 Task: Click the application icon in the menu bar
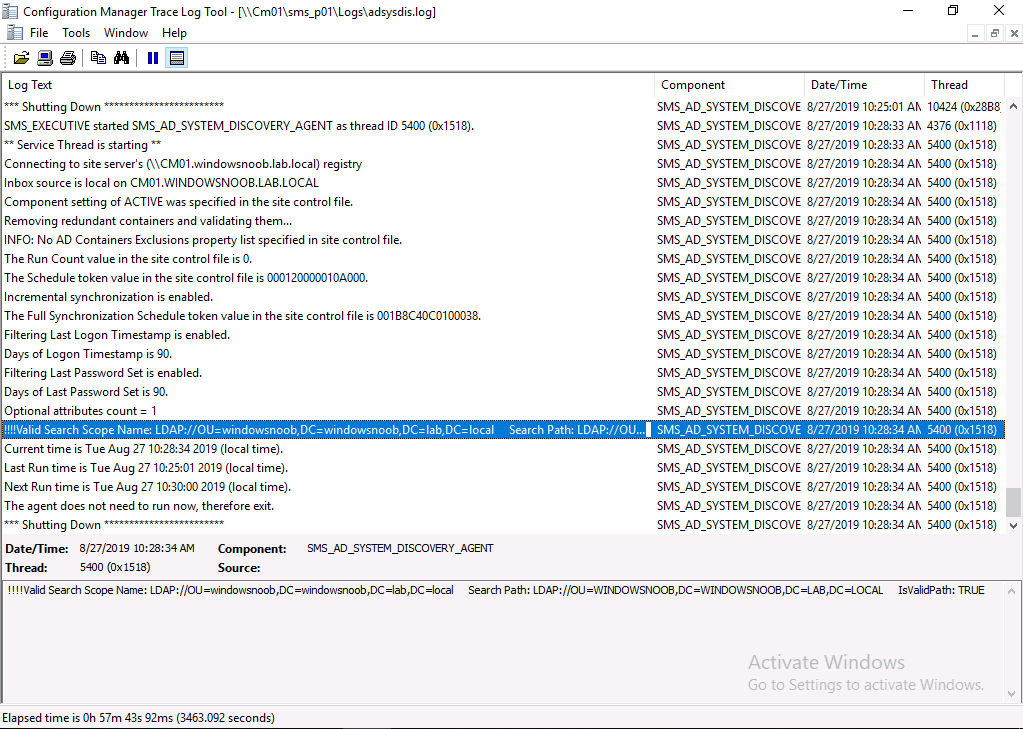click(14, 33)
